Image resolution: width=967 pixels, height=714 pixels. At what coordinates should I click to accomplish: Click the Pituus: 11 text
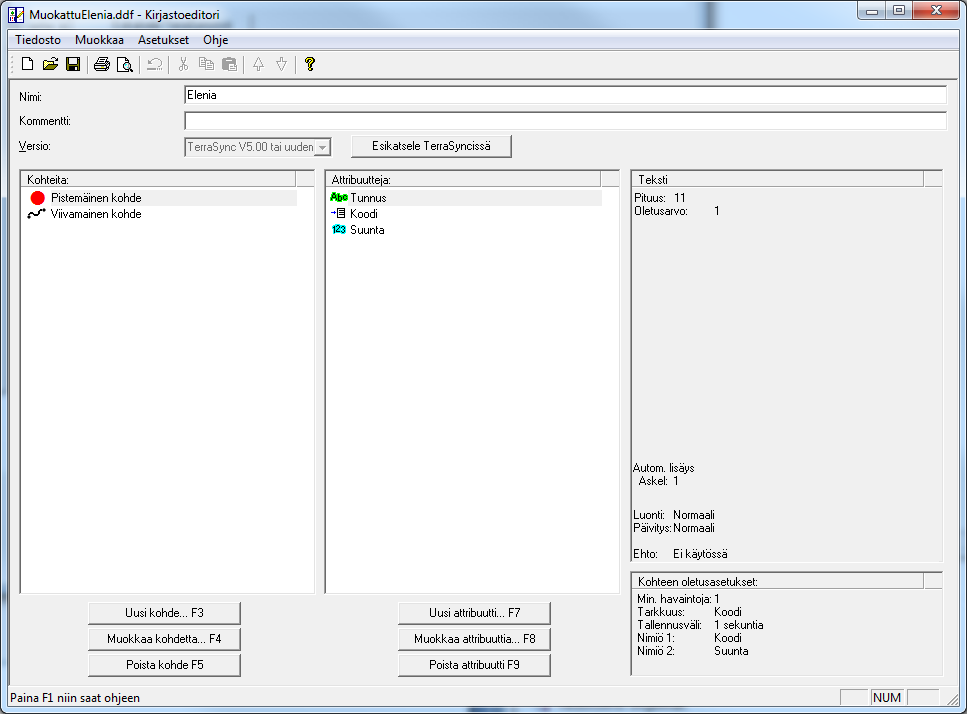point(660,198)
